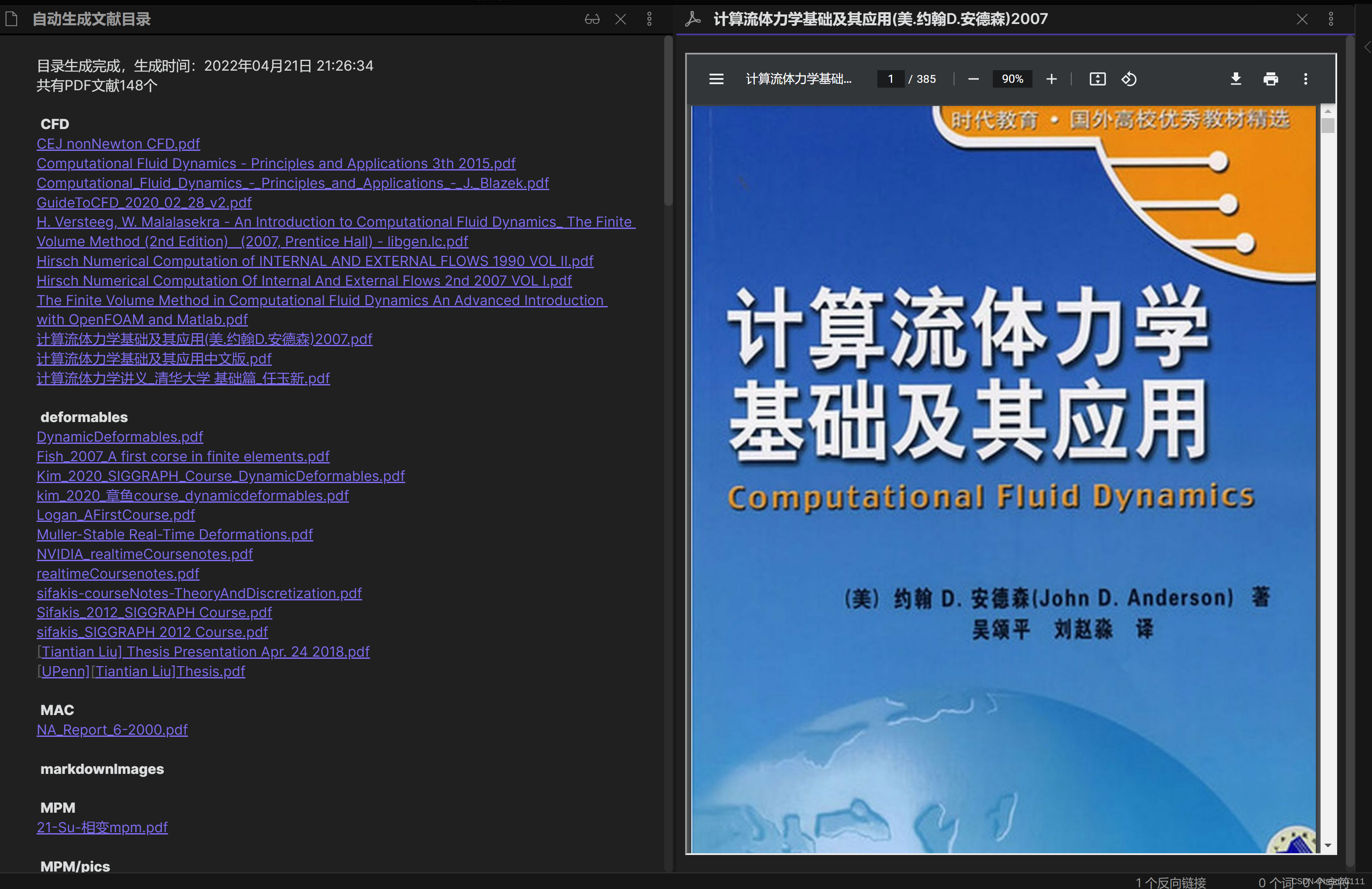Open more options menu for PDF pane

click(x=1331, y=20)
